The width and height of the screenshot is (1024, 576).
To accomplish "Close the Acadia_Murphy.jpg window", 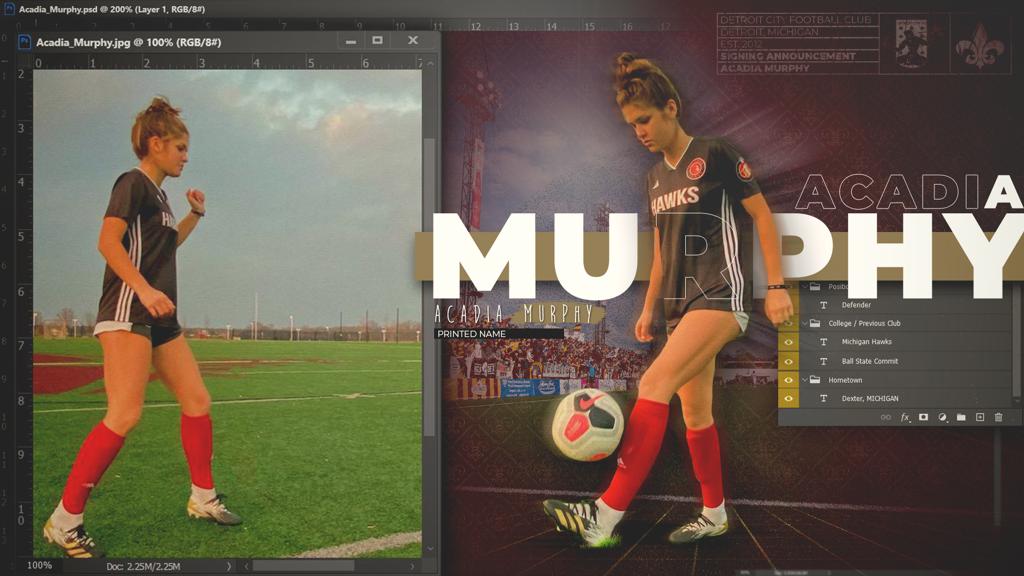I will pos(413,40).
